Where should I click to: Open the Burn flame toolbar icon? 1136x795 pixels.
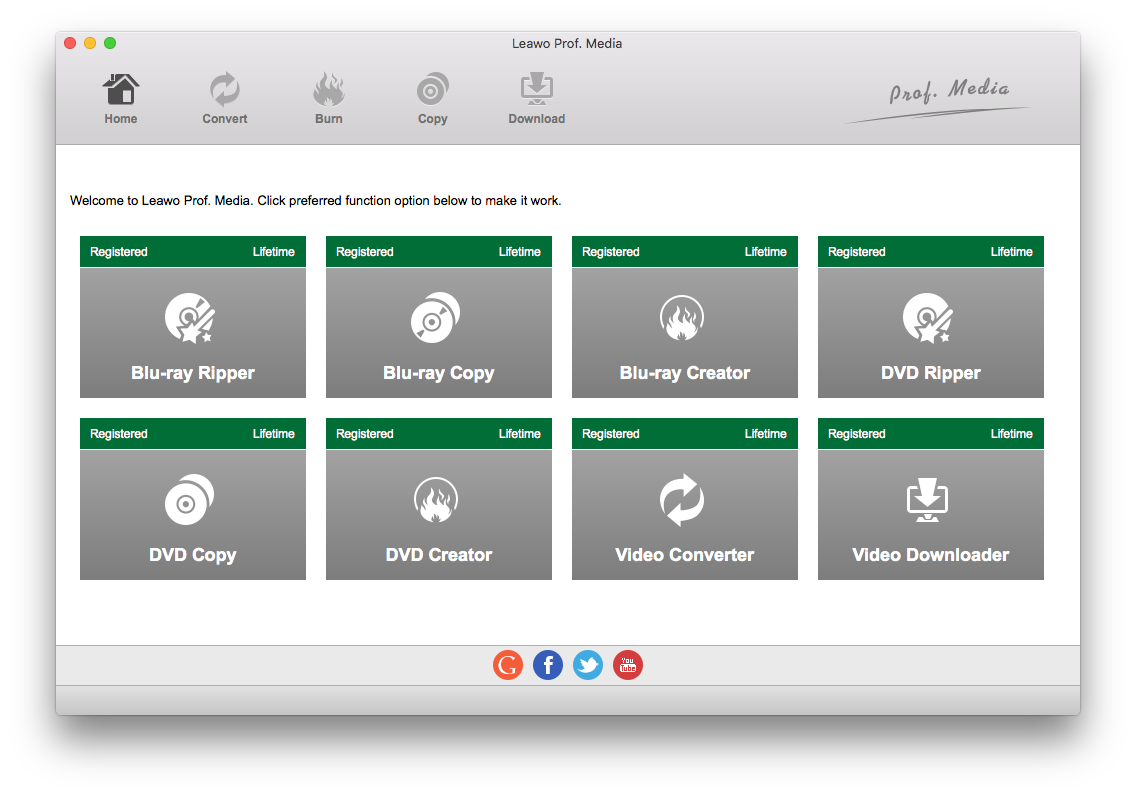[328, 89]
